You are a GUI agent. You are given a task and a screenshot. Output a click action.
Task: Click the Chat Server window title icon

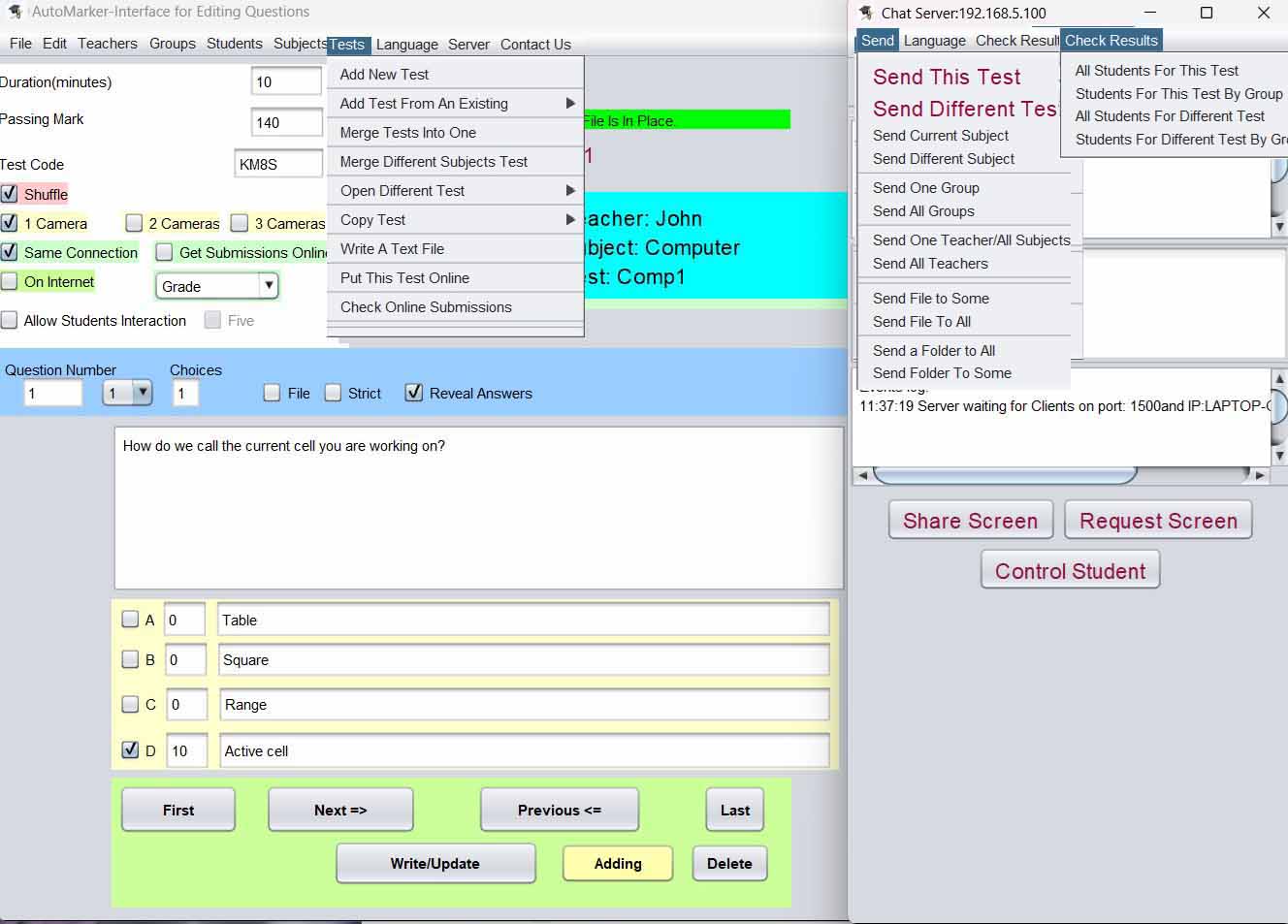[x=865, y=13]
